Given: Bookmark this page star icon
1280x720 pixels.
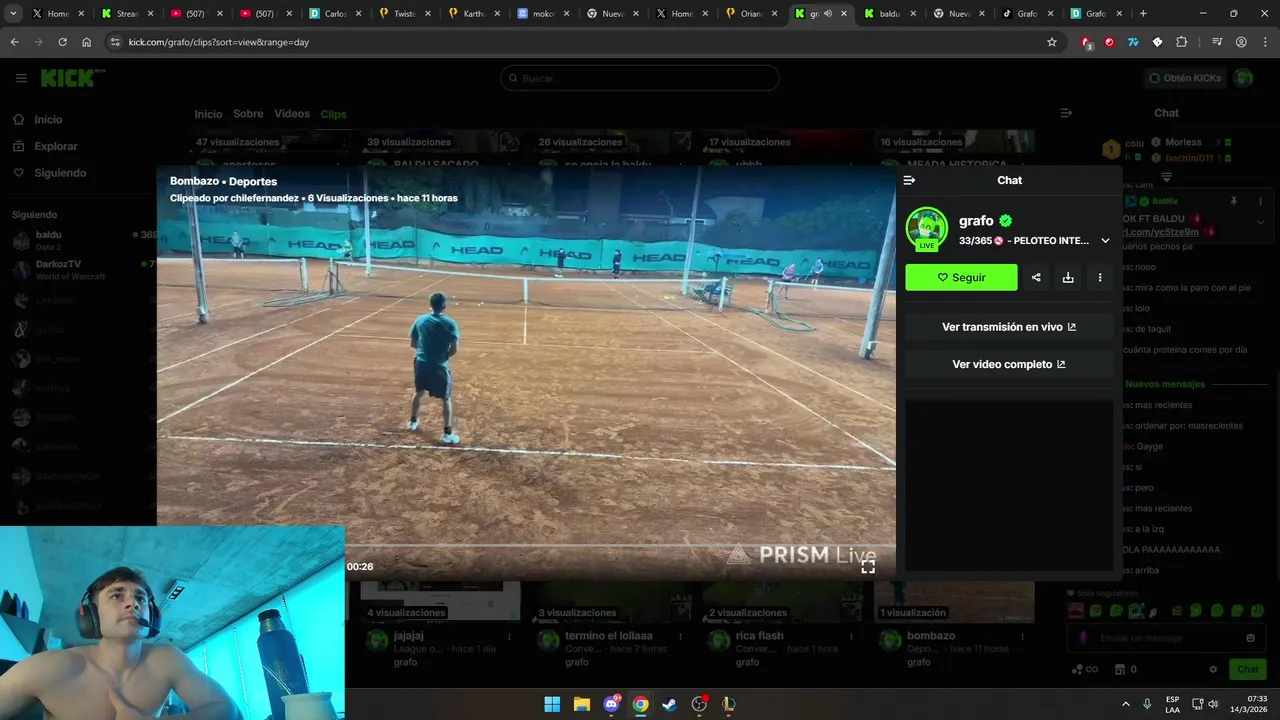Looking at the screenshot, I should tap(1052, 42).
